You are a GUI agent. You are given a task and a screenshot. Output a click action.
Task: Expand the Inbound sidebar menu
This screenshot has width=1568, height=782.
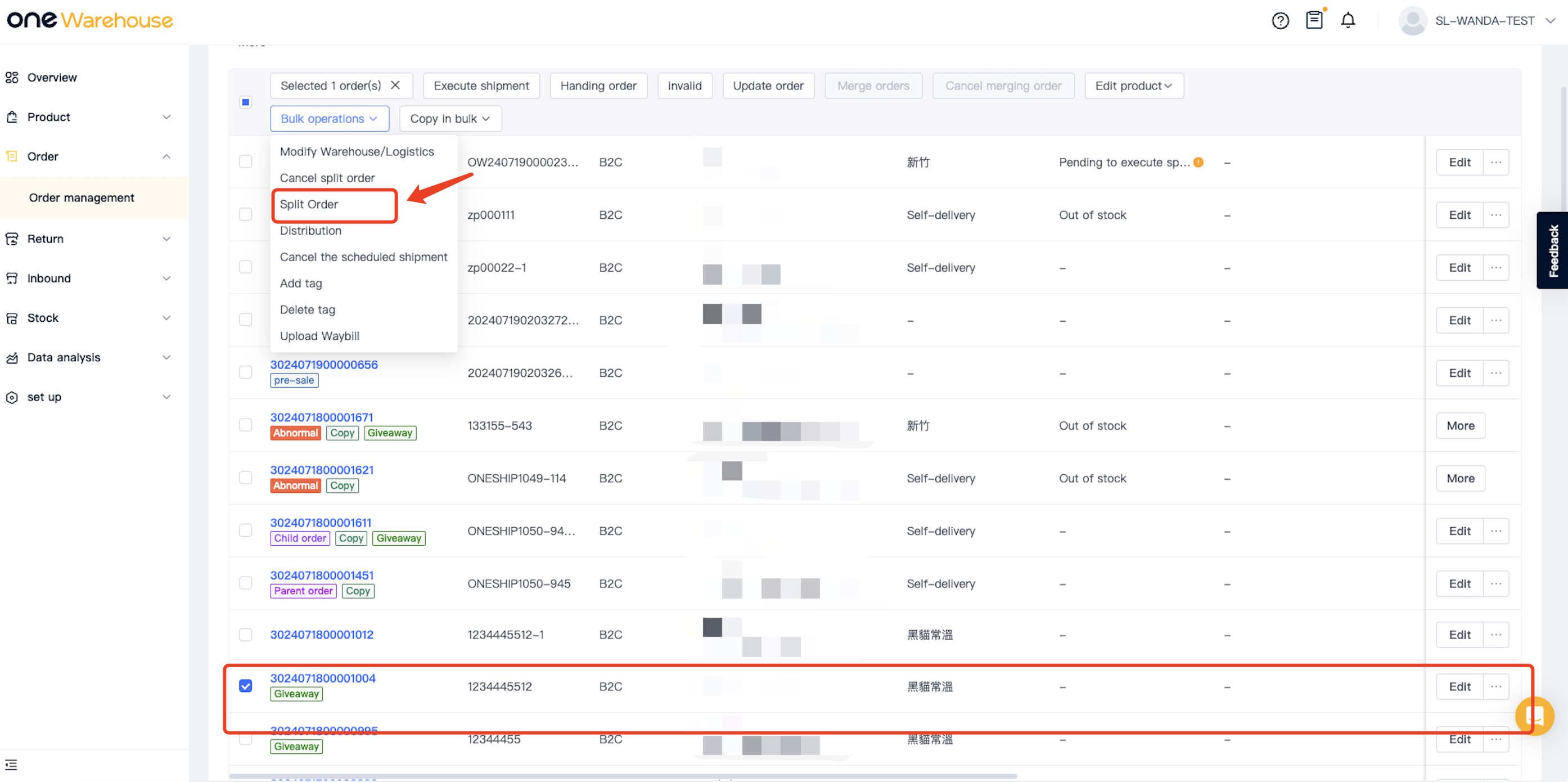(166, 278)
